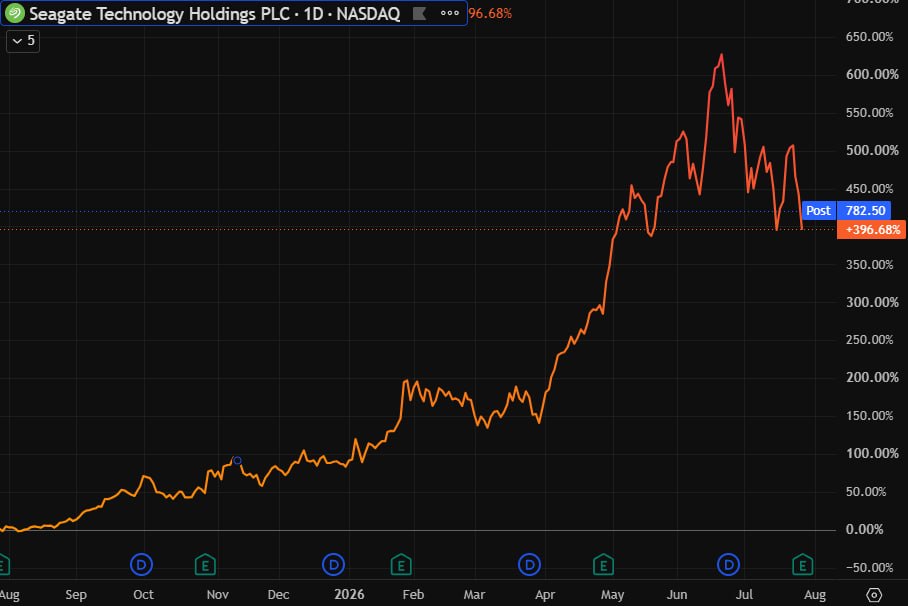Viewport: 908px width, 606px height.
Task: Click the Oct time axis label
Action: tap(143, 595)
